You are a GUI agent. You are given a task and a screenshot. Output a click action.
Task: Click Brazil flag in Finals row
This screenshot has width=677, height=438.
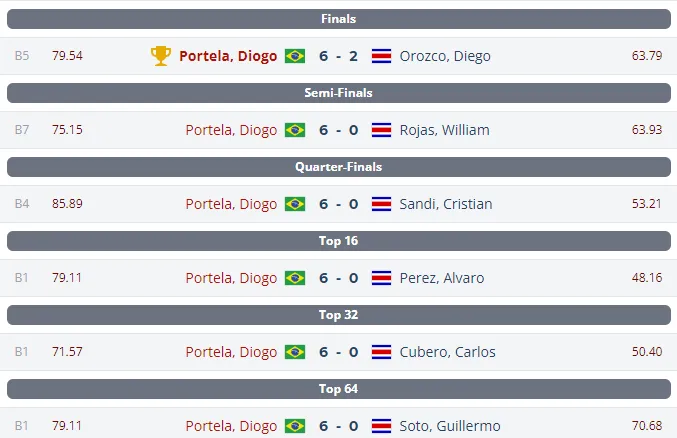(x=295, y=56)
